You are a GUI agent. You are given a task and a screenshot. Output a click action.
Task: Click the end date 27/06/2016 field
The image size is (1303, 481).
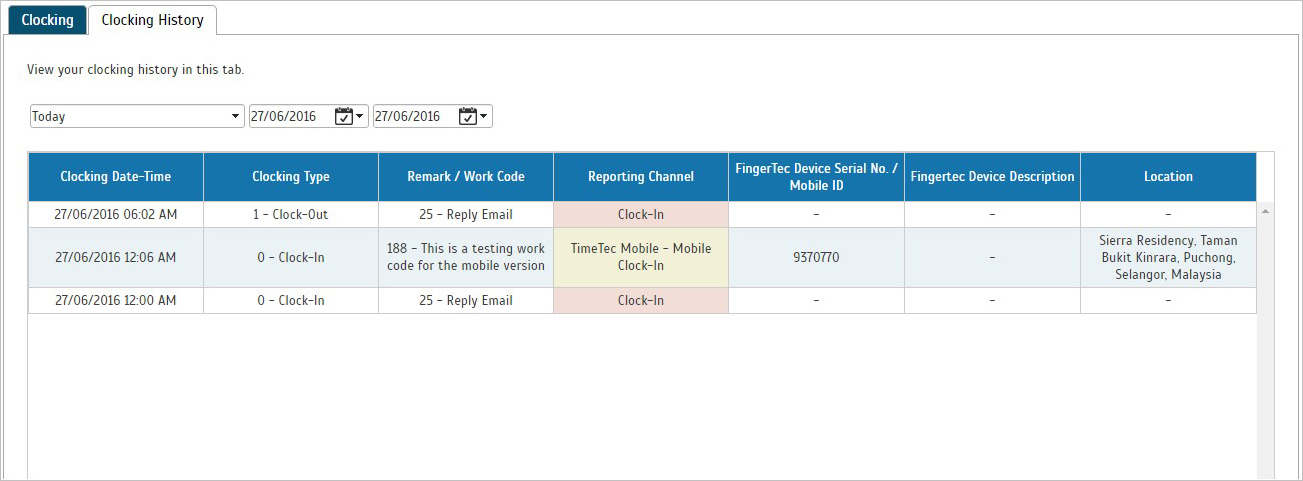[x=414, y=116]
